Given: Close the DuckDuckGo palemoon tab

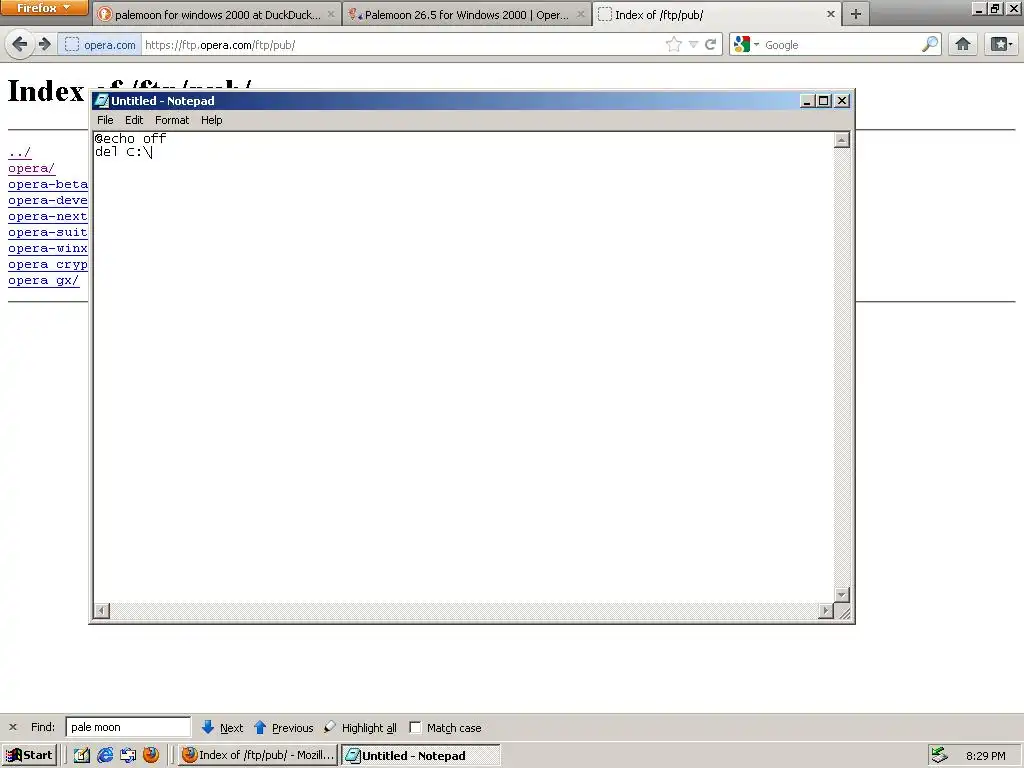Looking at the screenshot, I should (330, 14).
